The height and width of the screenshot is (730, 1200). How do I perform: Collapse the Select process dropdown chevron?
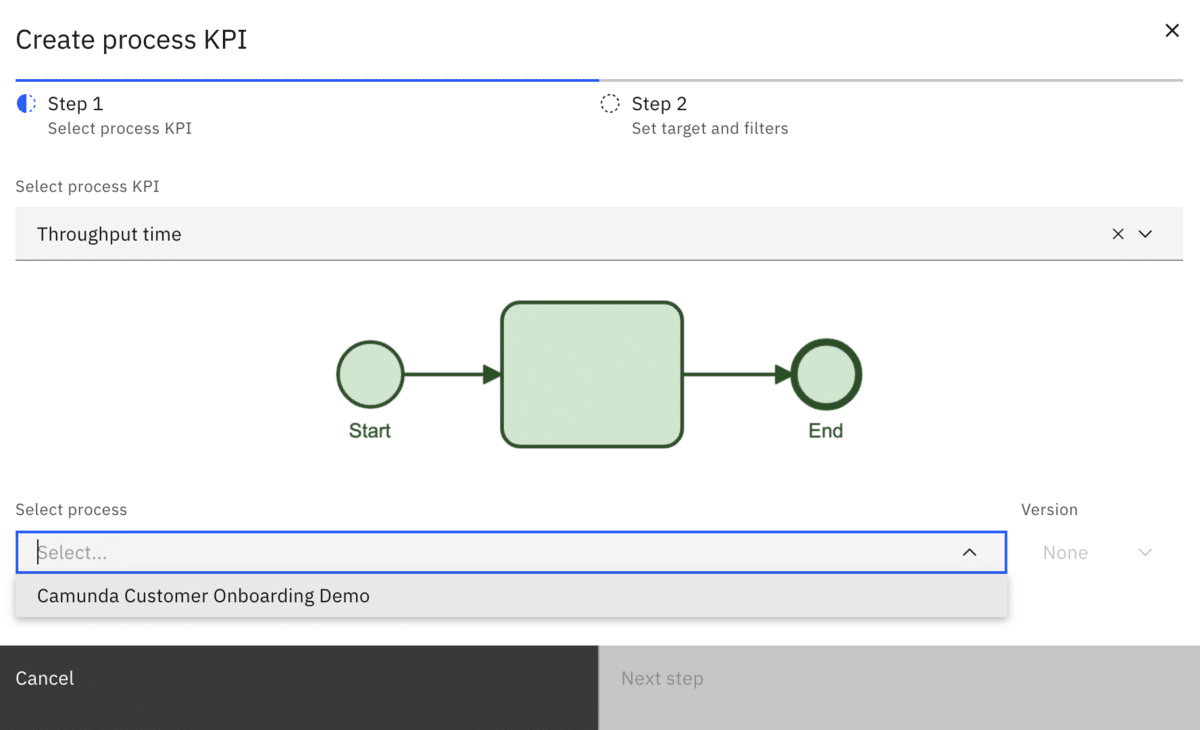(x=969, y=552)
